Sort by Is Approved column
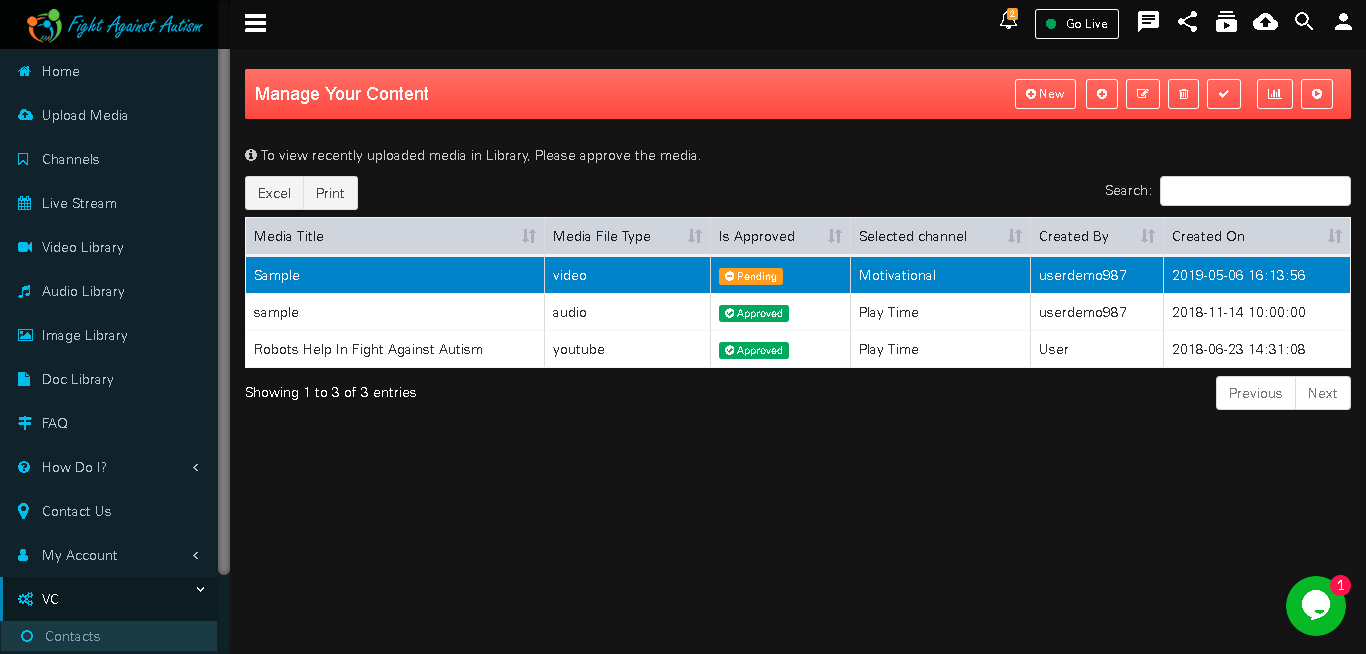Image resolution: width=1366 pixels, height=654 pixels. (x=780, y=236)
